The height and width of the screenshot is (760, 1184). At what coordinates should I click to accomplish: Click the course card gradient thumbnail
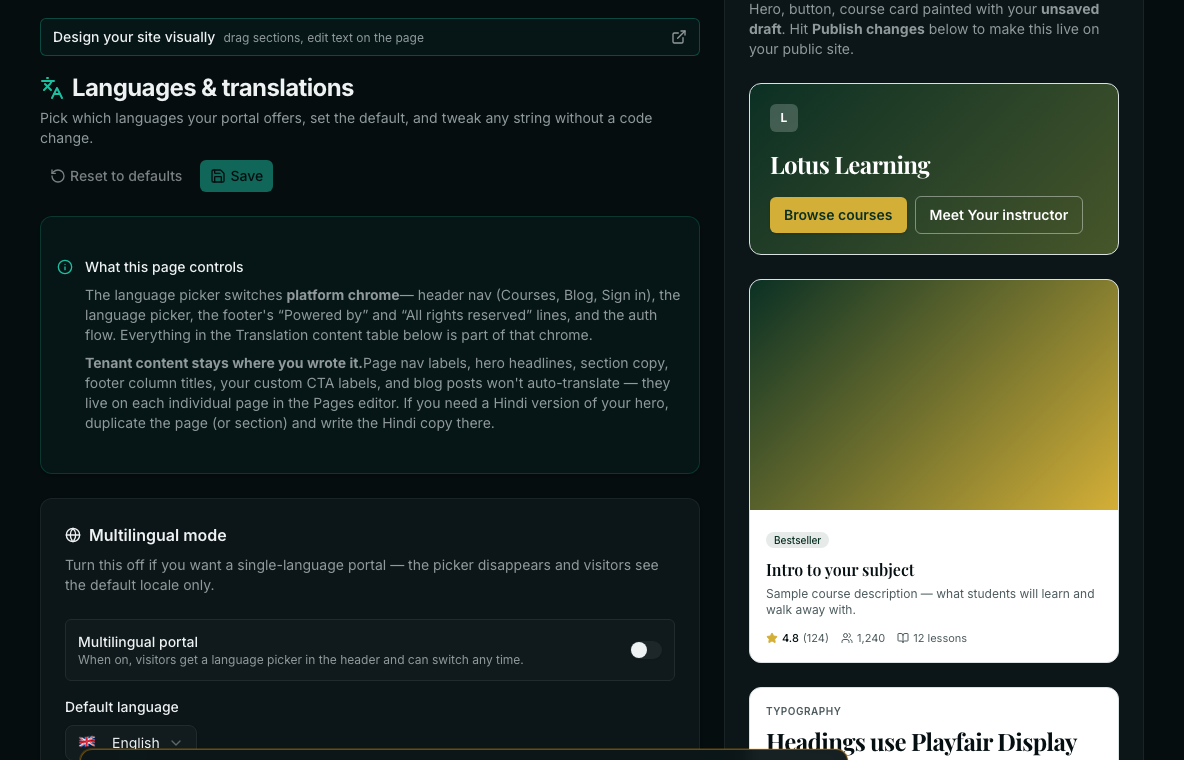933,395
